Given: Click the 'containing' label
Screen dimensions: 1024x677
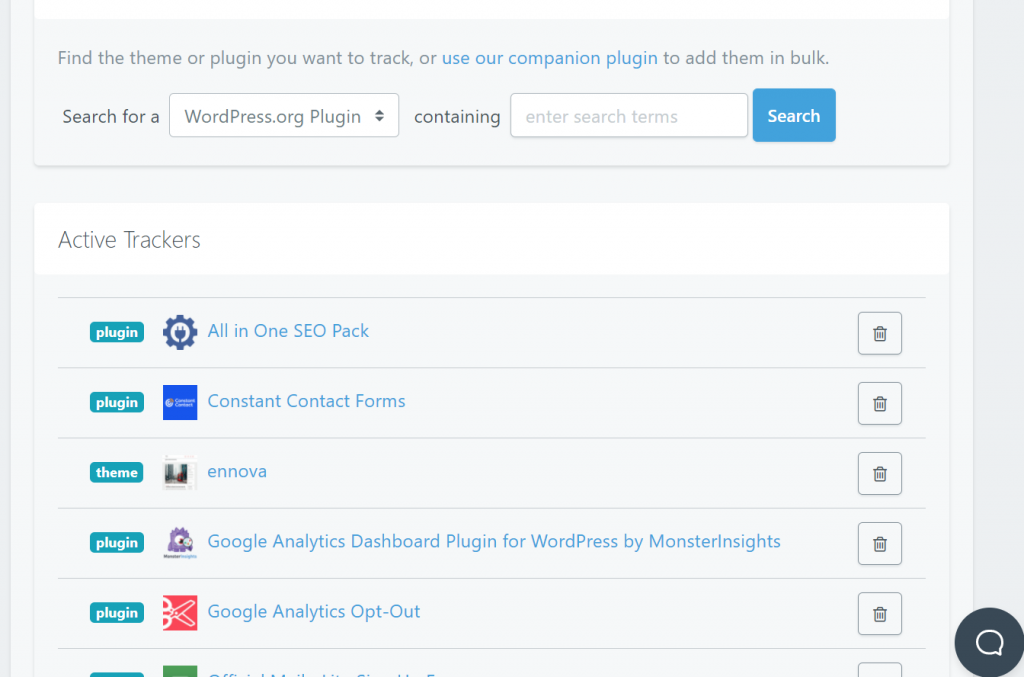Looking at the screenshot, I should [x=457, y=116].
